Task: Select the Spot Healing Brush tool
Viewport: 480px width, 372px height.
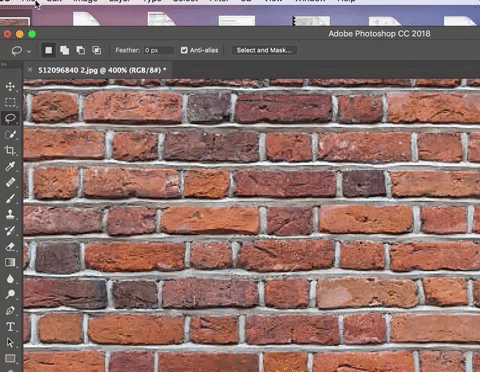Action: pos(10,182)
